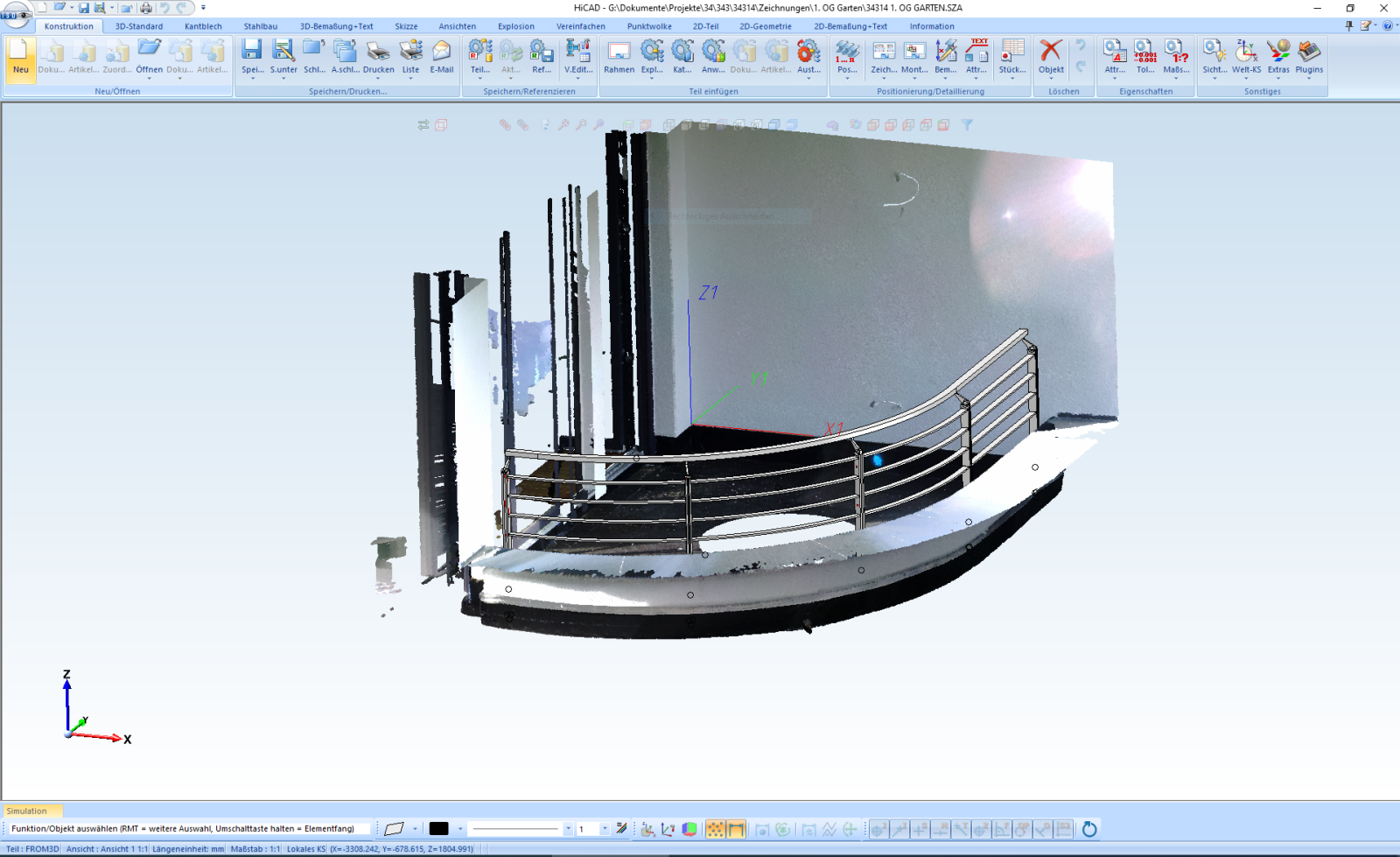
Task: Open the Information ribbon tab
Action: (x=932, y=26)
